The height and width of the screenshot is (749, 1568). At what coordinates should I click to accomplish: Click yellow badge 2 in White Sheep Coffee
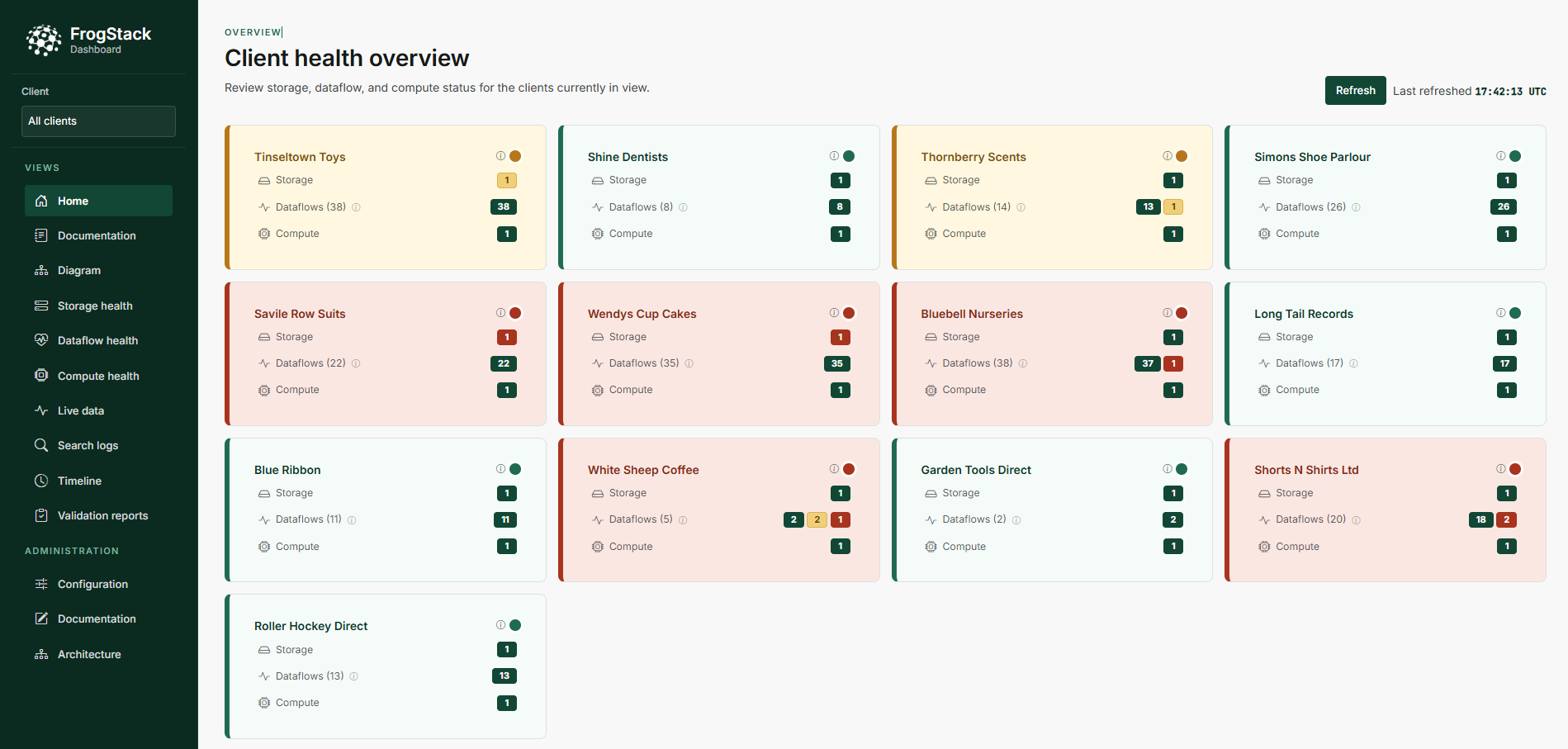pyautogui.click(x=817, y=519)
